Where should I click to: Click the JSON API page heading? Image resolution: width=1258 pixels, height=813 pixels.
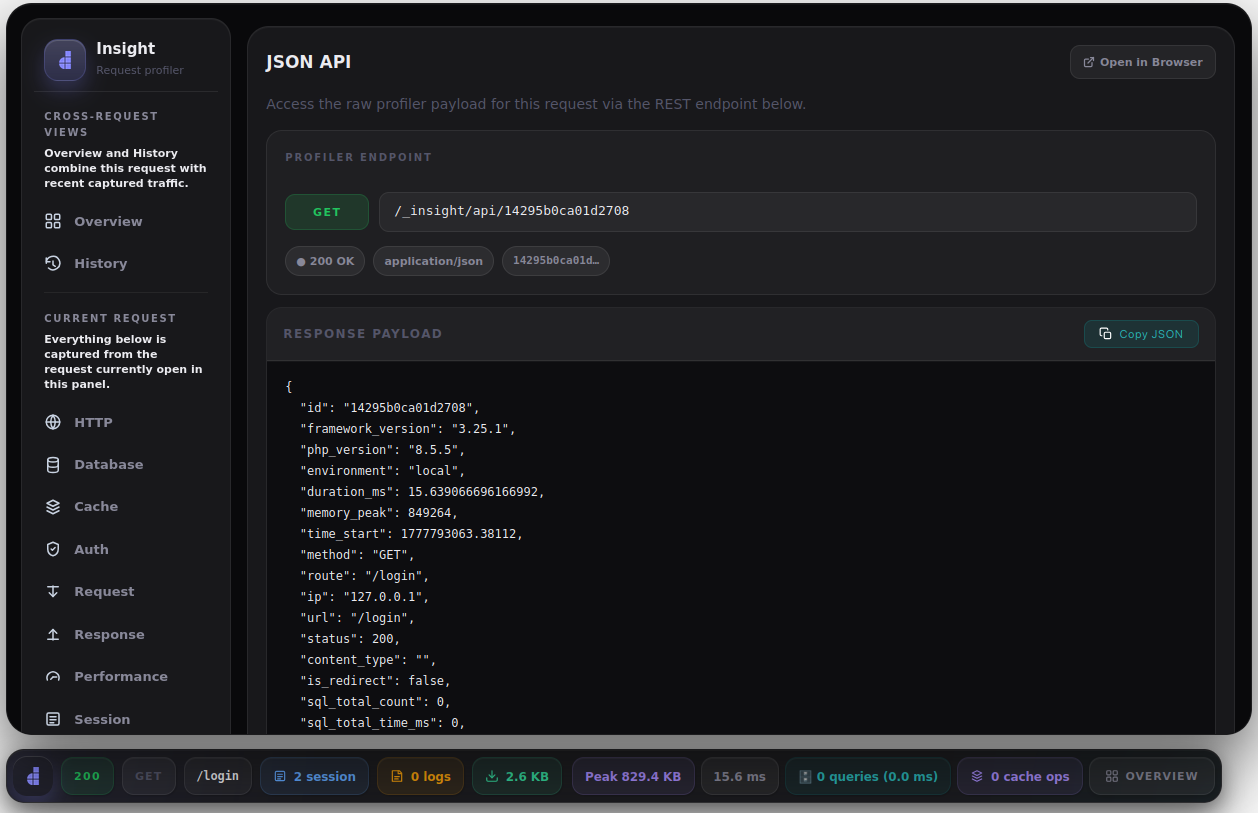[x=308, y=62]
